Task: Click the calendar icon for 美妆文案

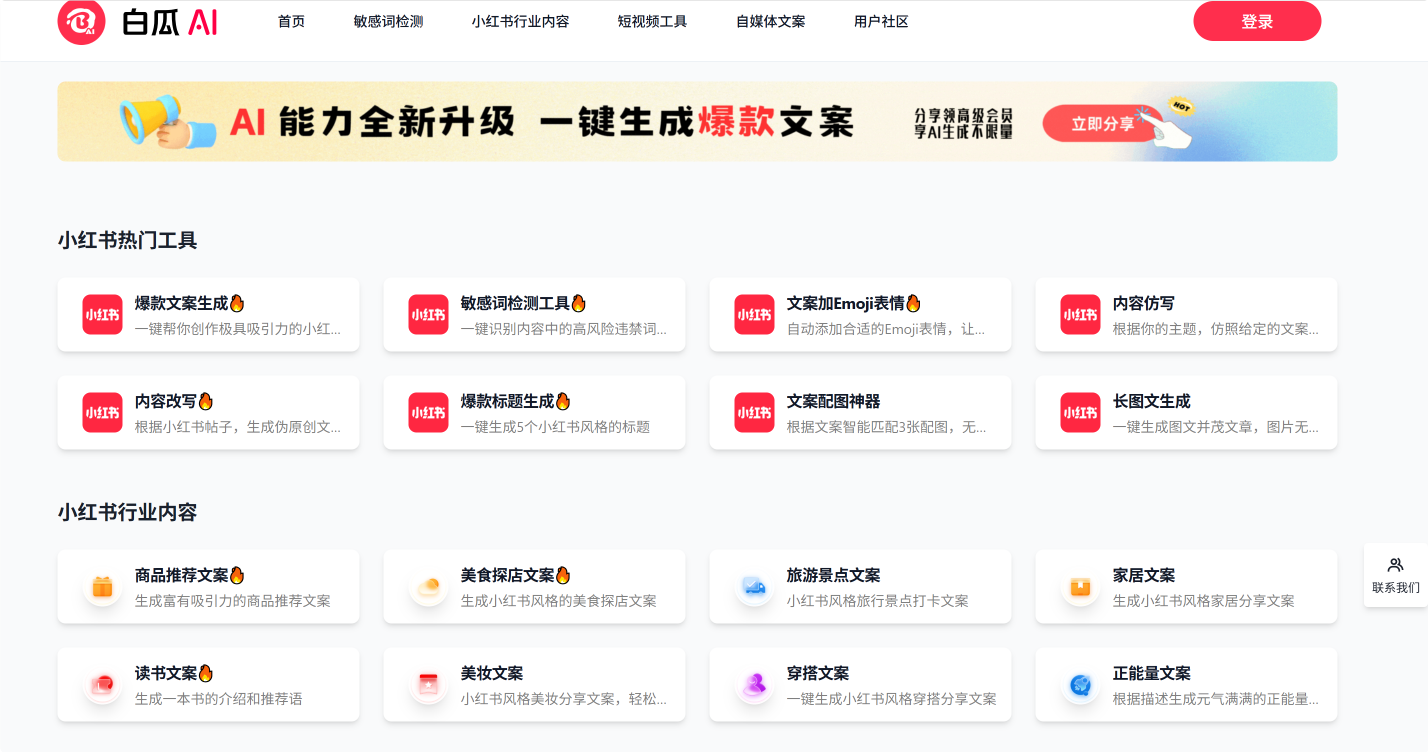Action: click(428, 684)
